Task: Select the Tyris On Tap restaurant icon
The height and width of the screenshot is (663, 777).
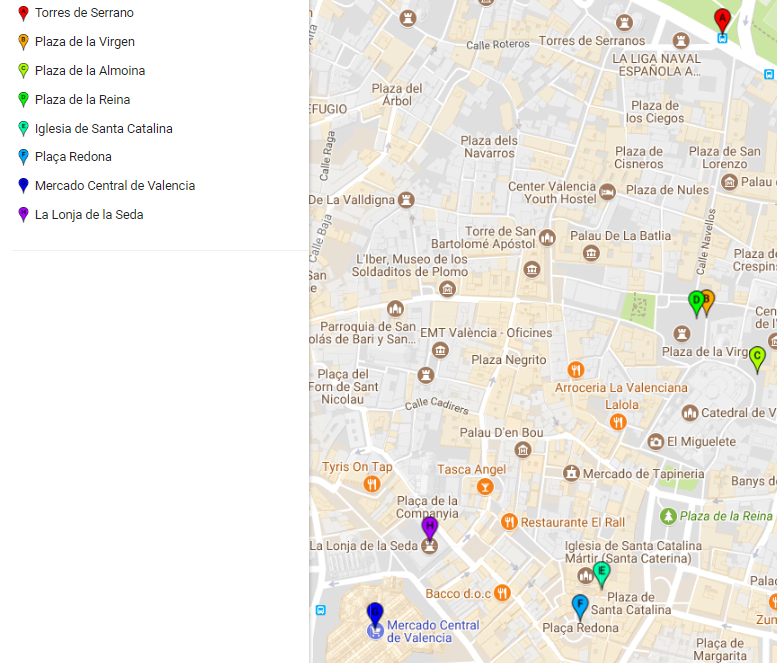Action: [372, 484]
